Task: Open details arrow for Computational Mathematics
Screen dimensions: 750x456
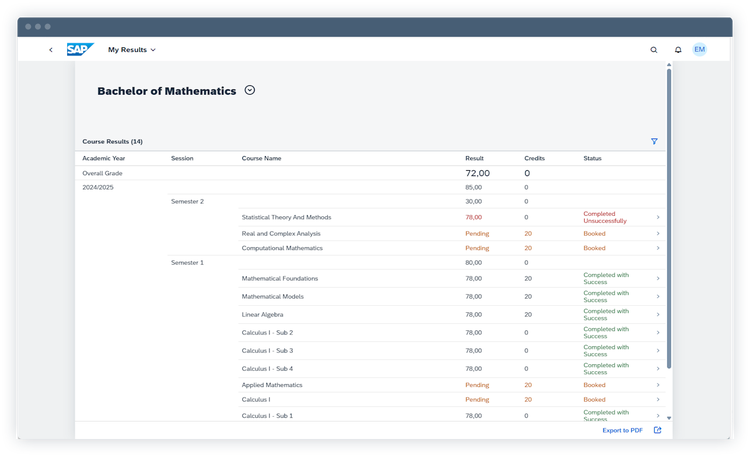Action: point(658,248)
